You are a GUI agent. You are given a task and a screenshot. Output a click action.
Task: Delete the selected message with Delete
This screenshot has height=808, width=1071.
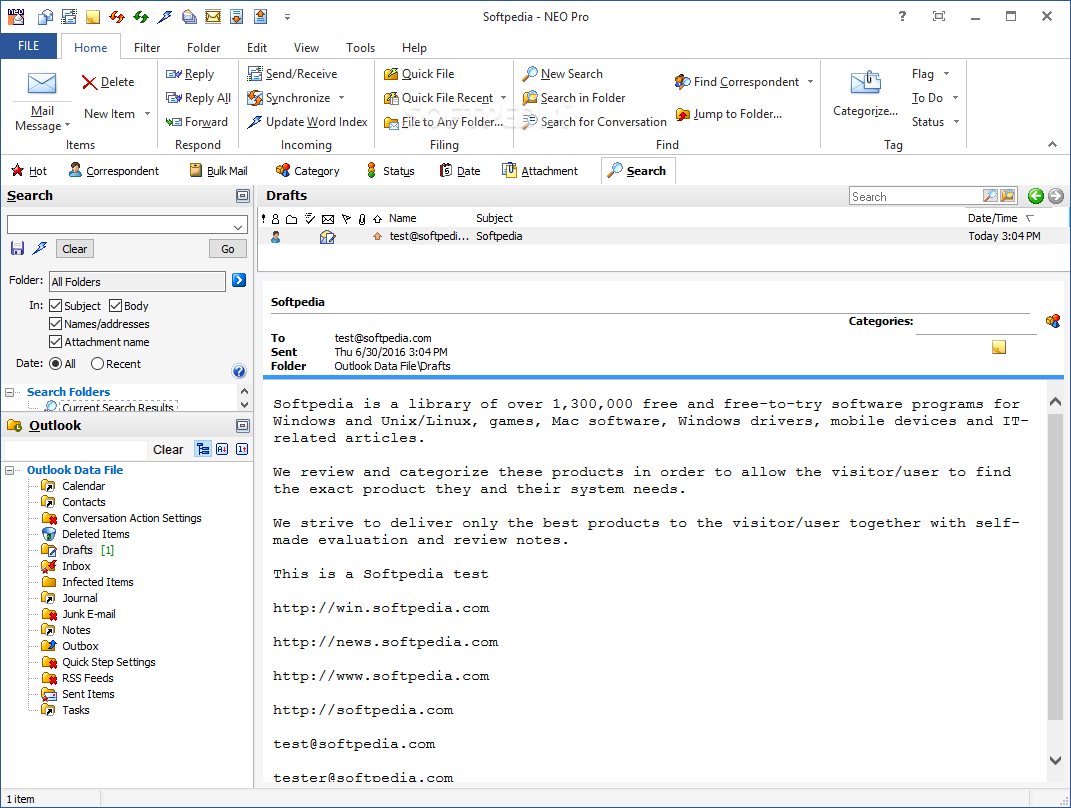point(108,82)
